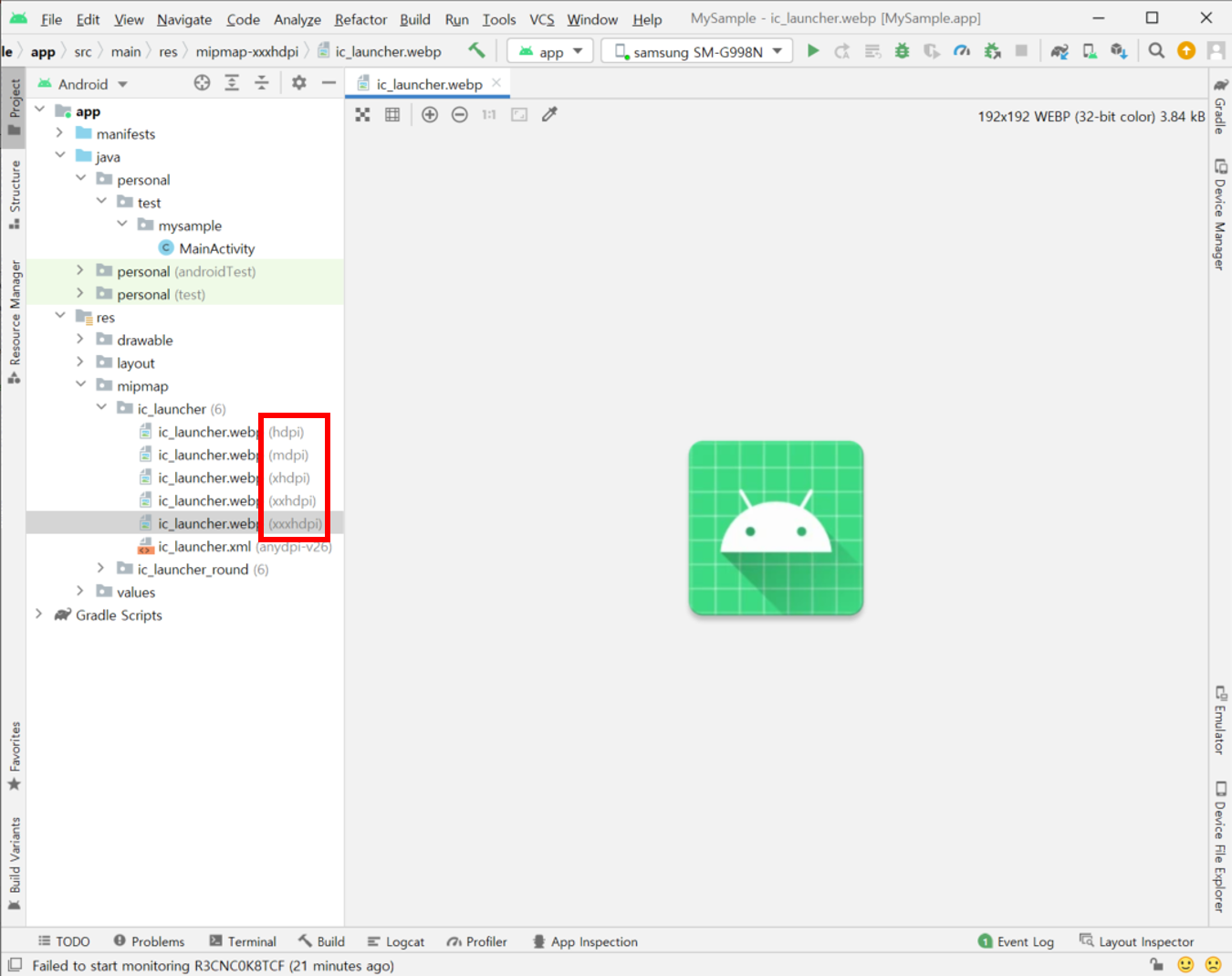Expand the ic_launcher_round group
Screen dimensions: 1232x976
(101, 568)
